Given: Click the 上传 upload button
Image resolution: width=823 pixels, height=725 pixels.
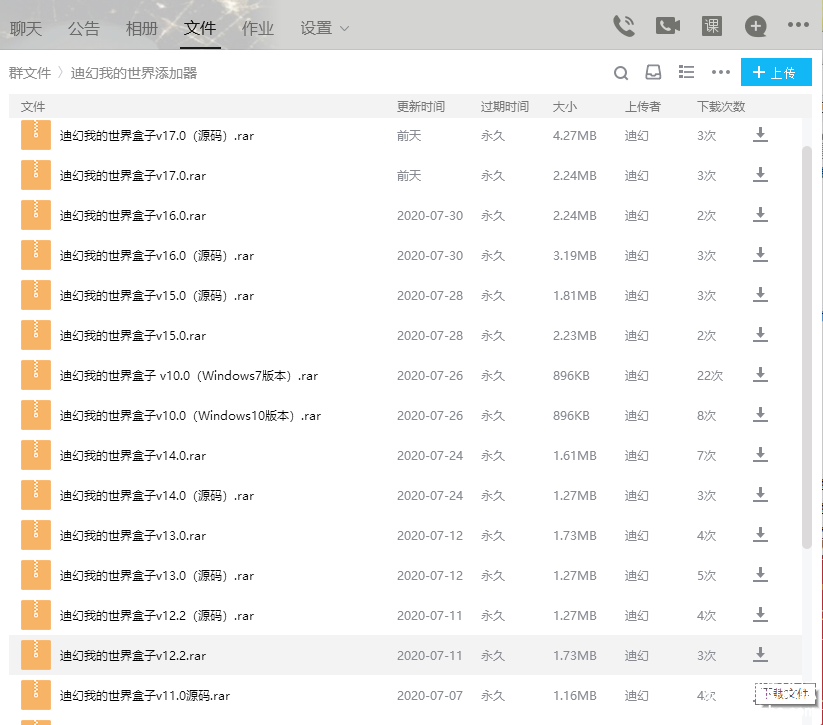Looking at the screenshot, I should (776, 72).
